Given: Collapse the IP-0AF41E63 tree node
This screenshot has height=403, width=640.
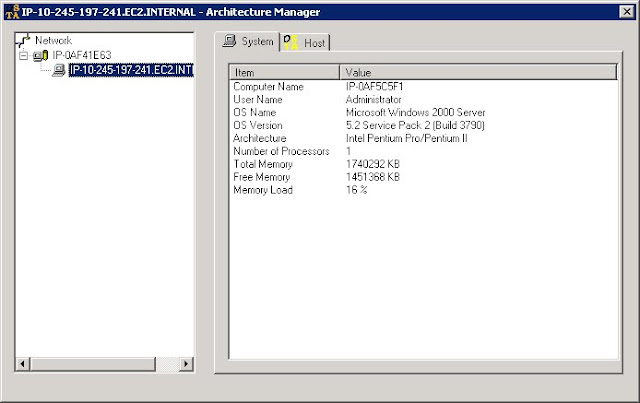Looking at the screenshot, I should click(24, 55).
